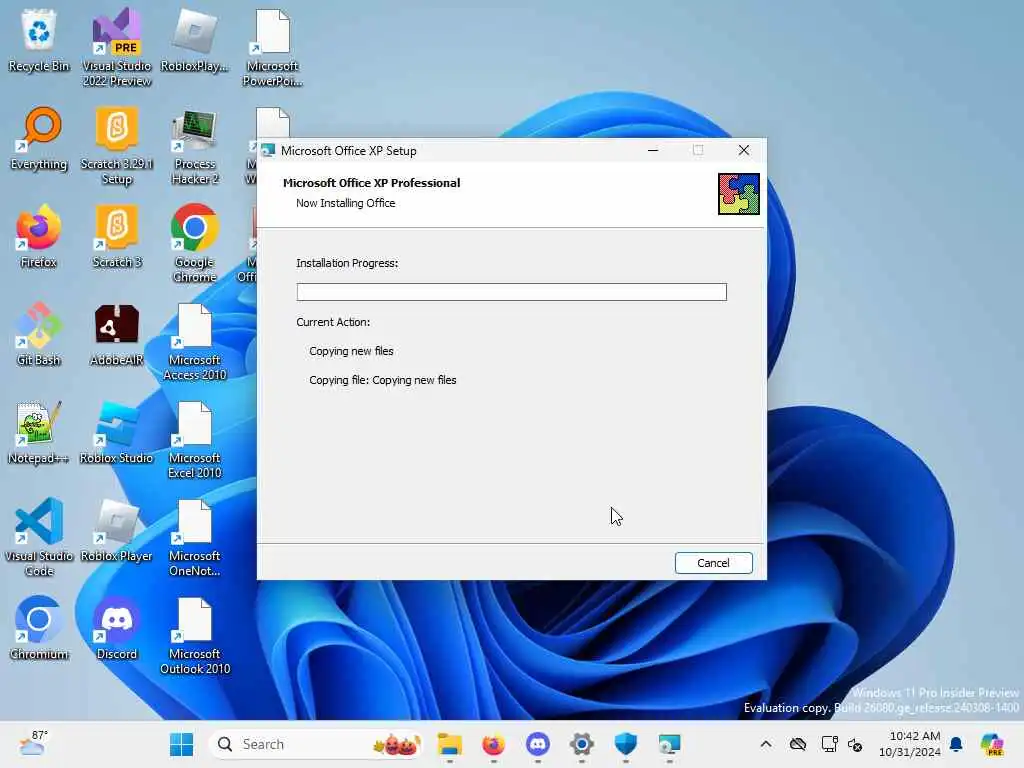The image size is (1024, 768).
Task: Click the taskbar Search box
Action: 315,744
